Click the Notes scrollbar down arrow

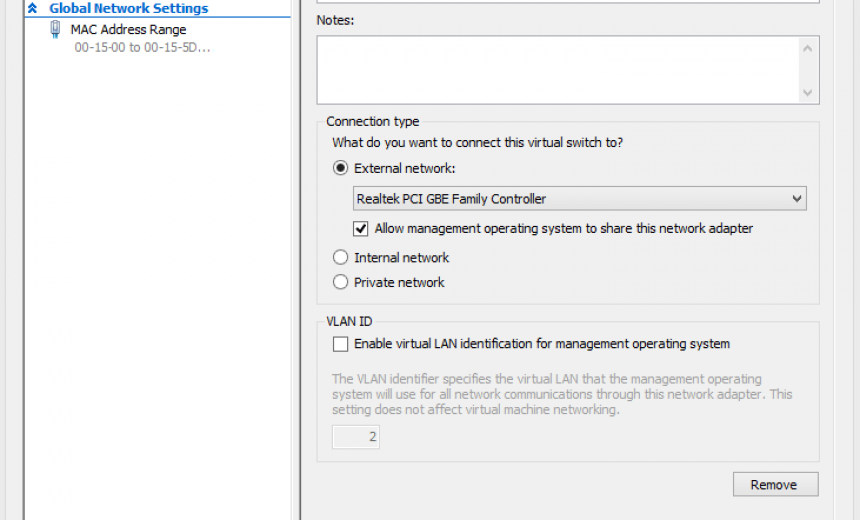tap(808, 93)
